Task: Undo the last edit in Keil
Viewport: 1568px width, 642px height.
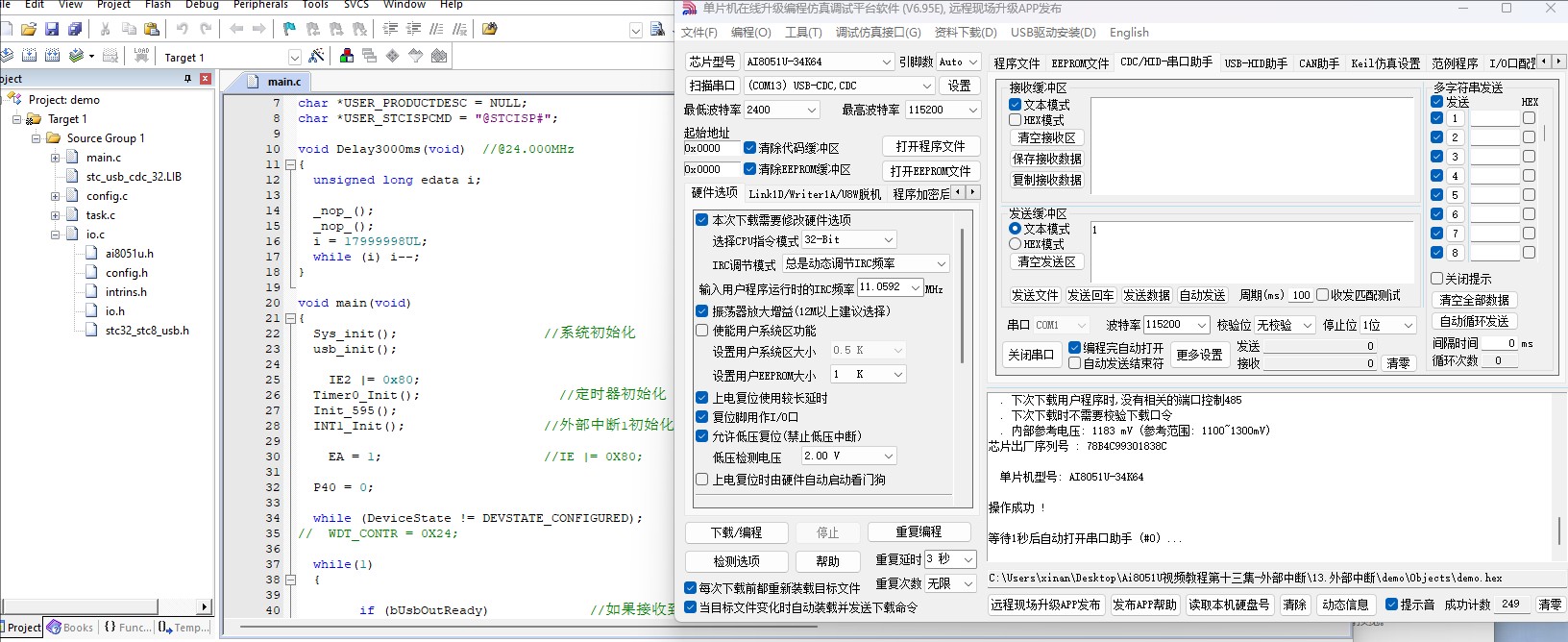Action: 183,29
